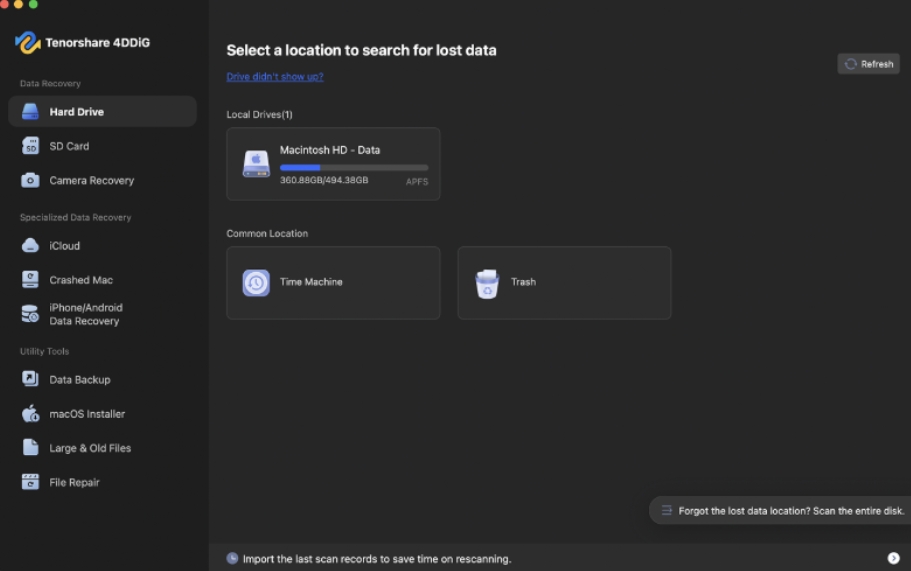Viewport: 911px width, 571px height.
Task: Open Large & Old Files utility
Action: pyautogui.click(x=102, y=448)
